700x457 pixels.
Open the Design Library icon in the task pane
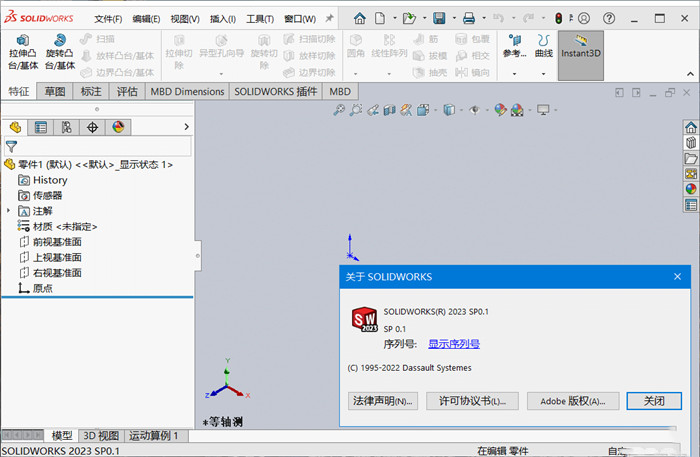[x=691, y=143]
